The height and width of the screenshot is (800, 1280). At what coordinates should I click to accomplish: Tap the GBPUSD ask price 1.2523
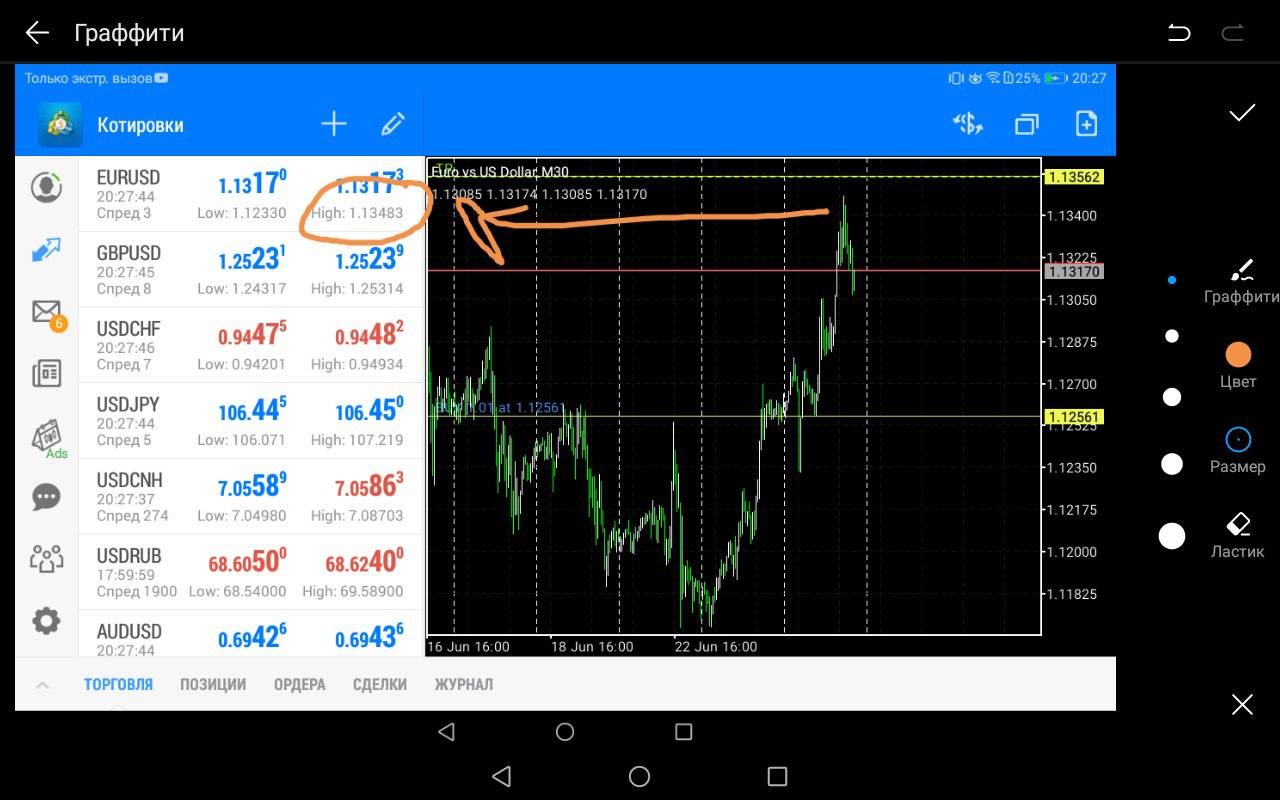(369, 259)
